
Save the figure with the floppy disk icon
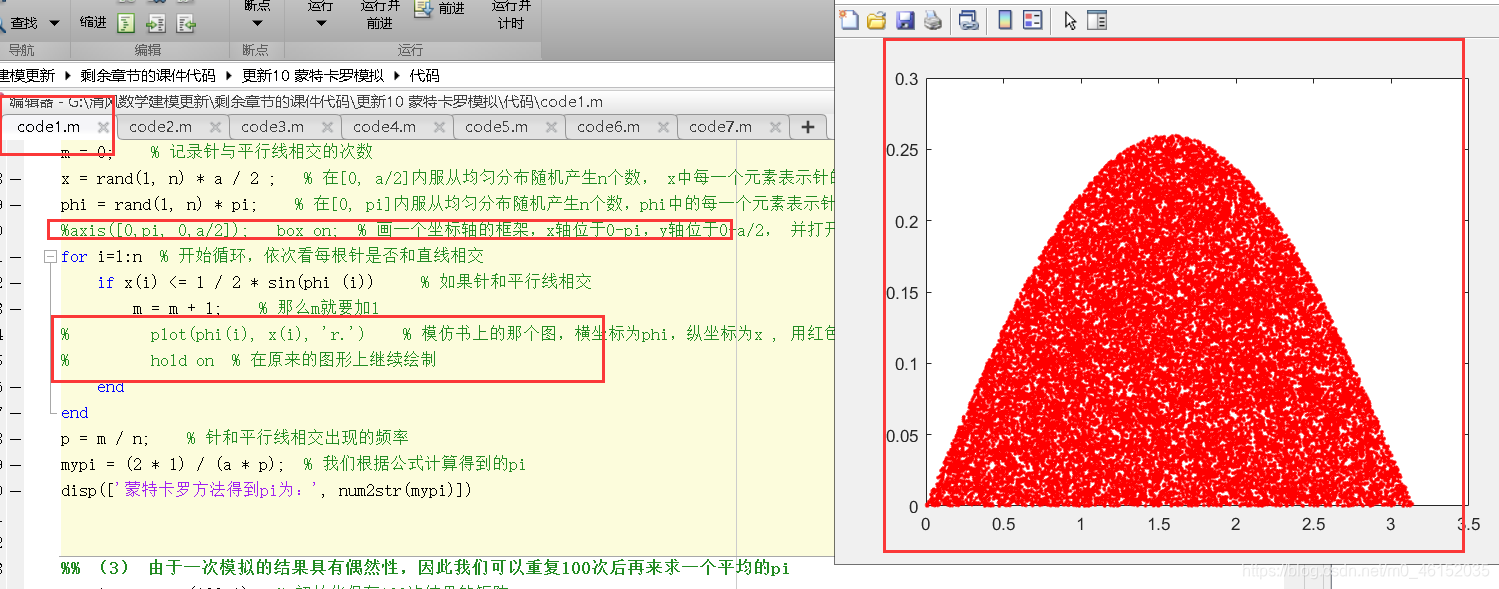click(905, 20)
